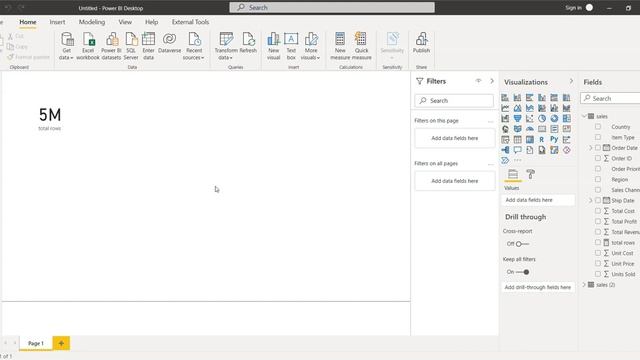Viewport: 640px width, 360px height.
Task: Expand the sales (2) table
Action: 584,284
